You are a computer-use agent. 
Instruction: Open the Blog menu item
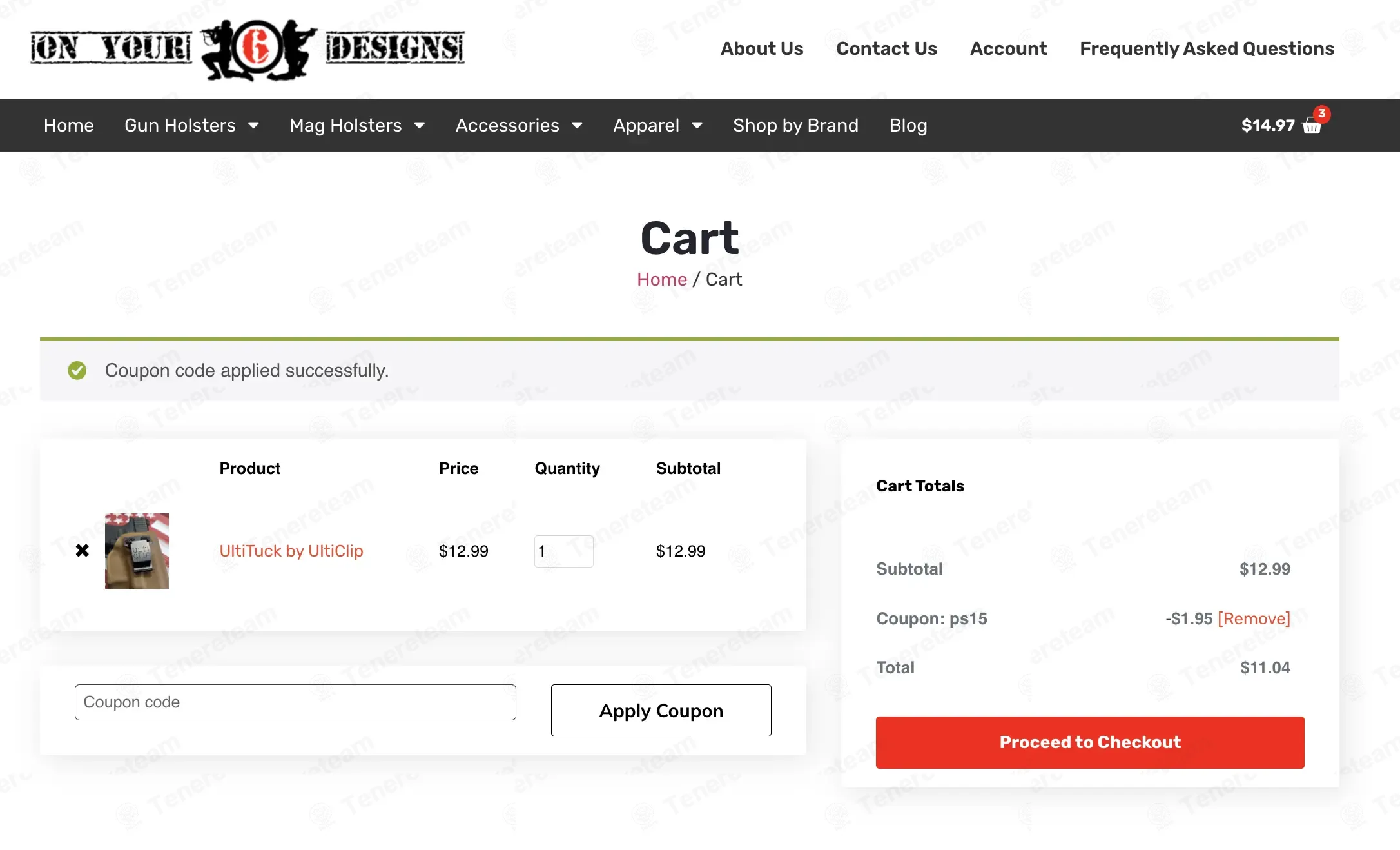tap(908, 125)
